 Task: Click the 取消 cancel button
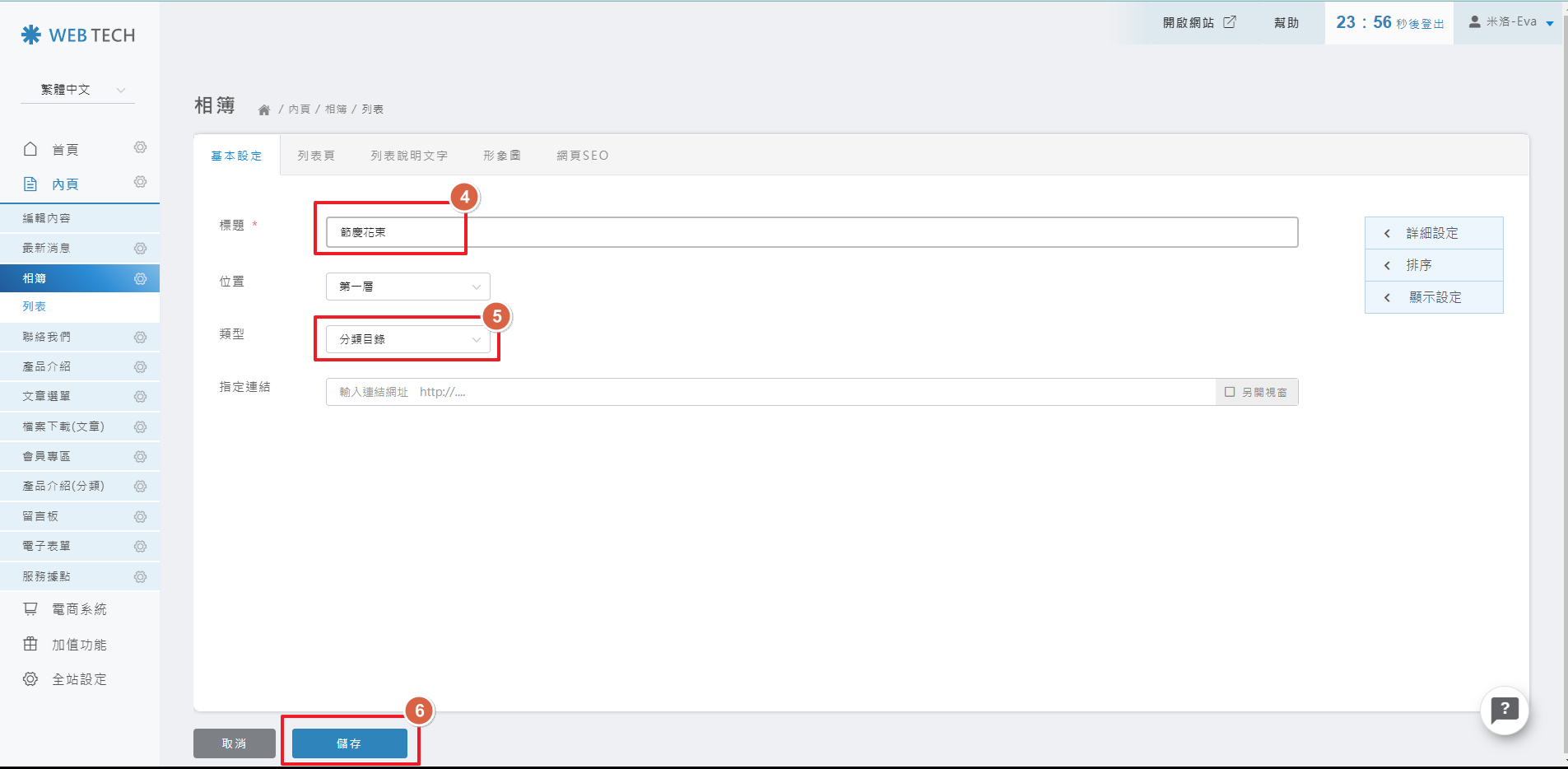(x=234, y=743)
